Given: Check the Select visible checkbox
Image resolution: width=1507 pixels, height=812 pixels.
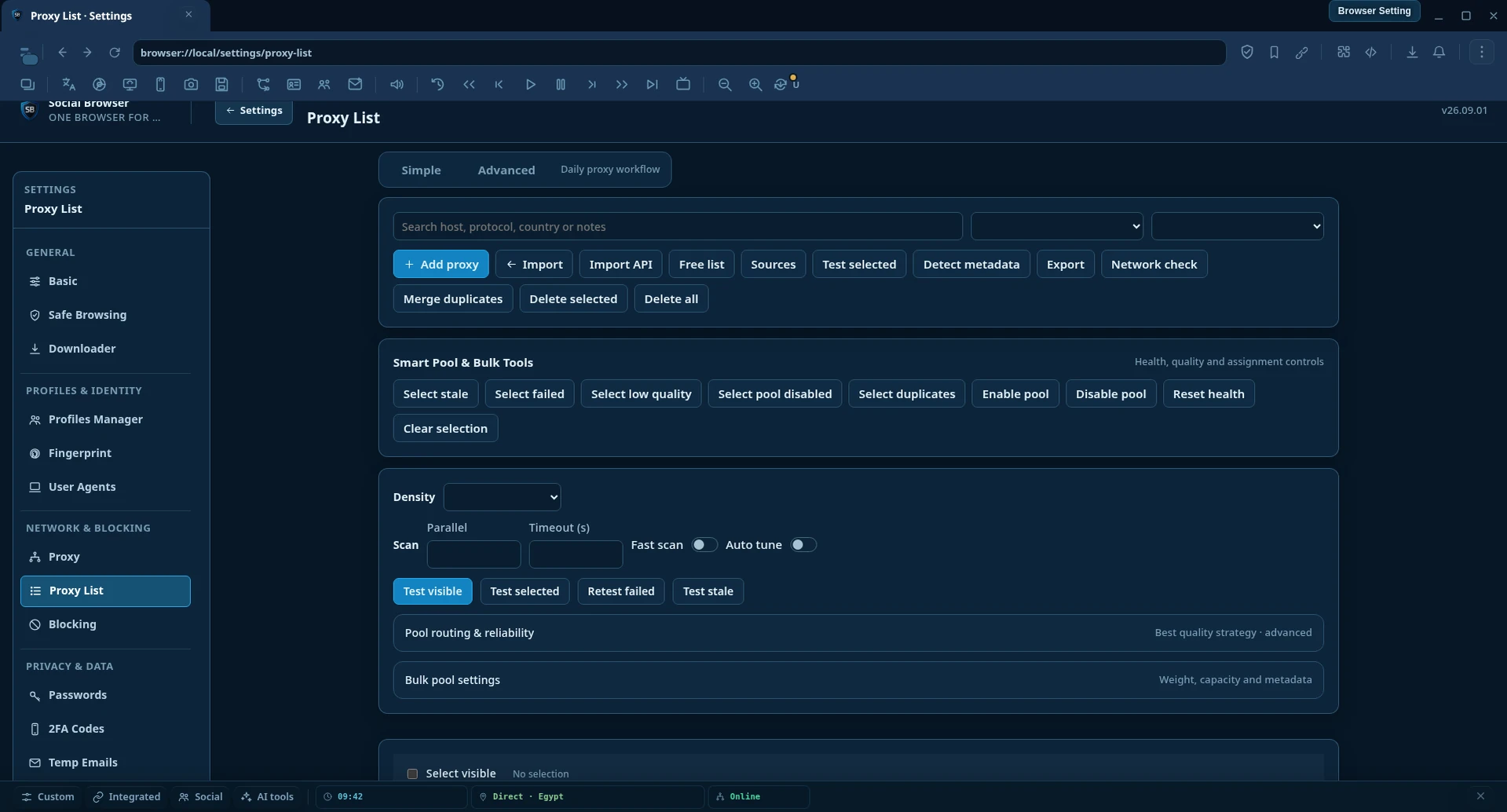Looking at the screenshot, I should (412, 774).
